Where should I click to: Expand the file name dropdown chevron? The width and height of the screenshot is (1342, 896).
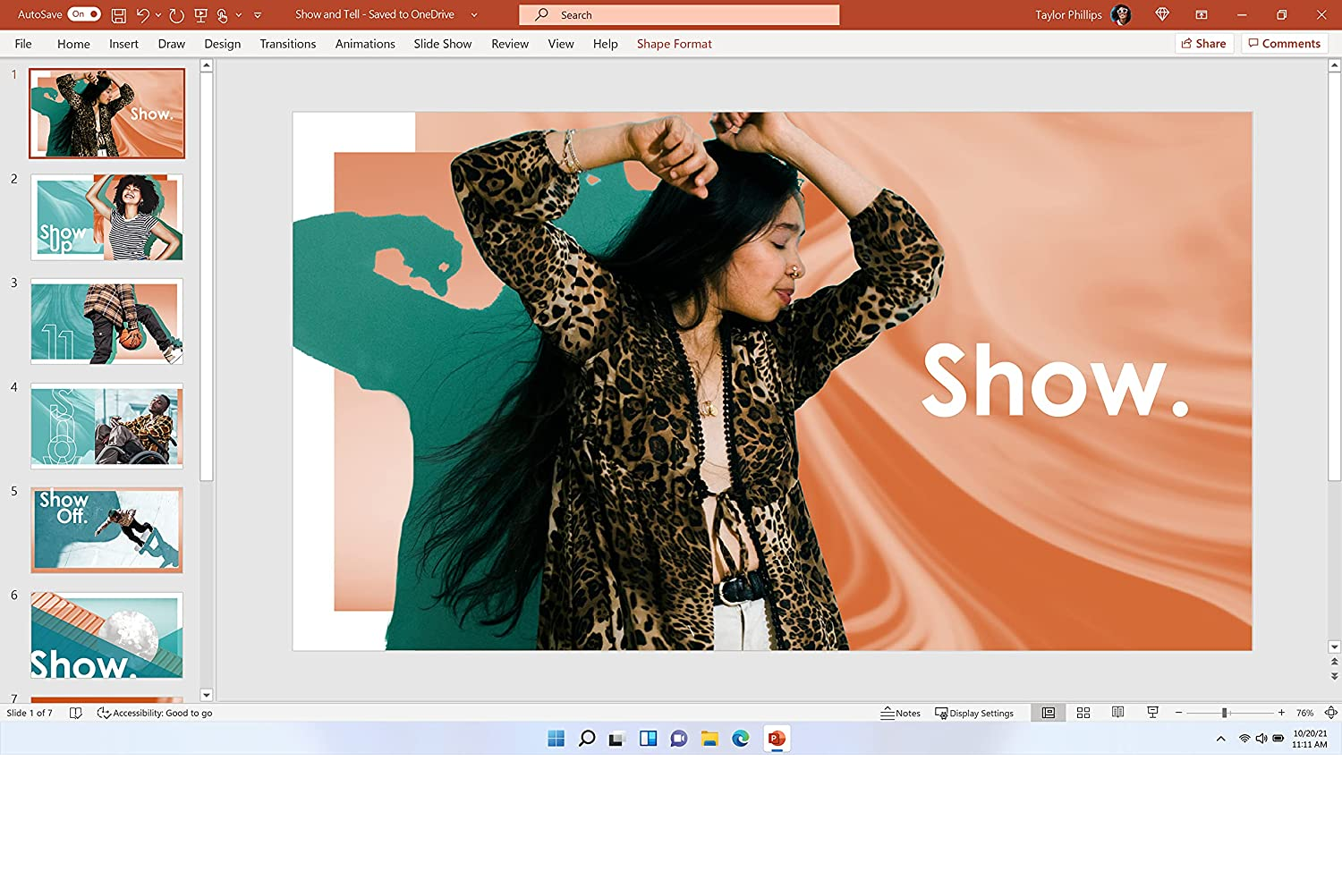[x=474, y=15]
